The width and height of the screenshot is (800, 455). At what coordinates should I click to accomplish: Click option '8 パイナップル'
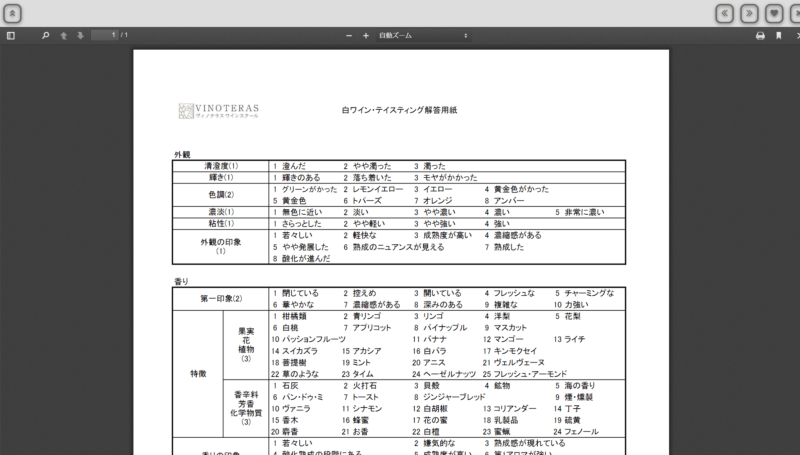pos(440,327)
